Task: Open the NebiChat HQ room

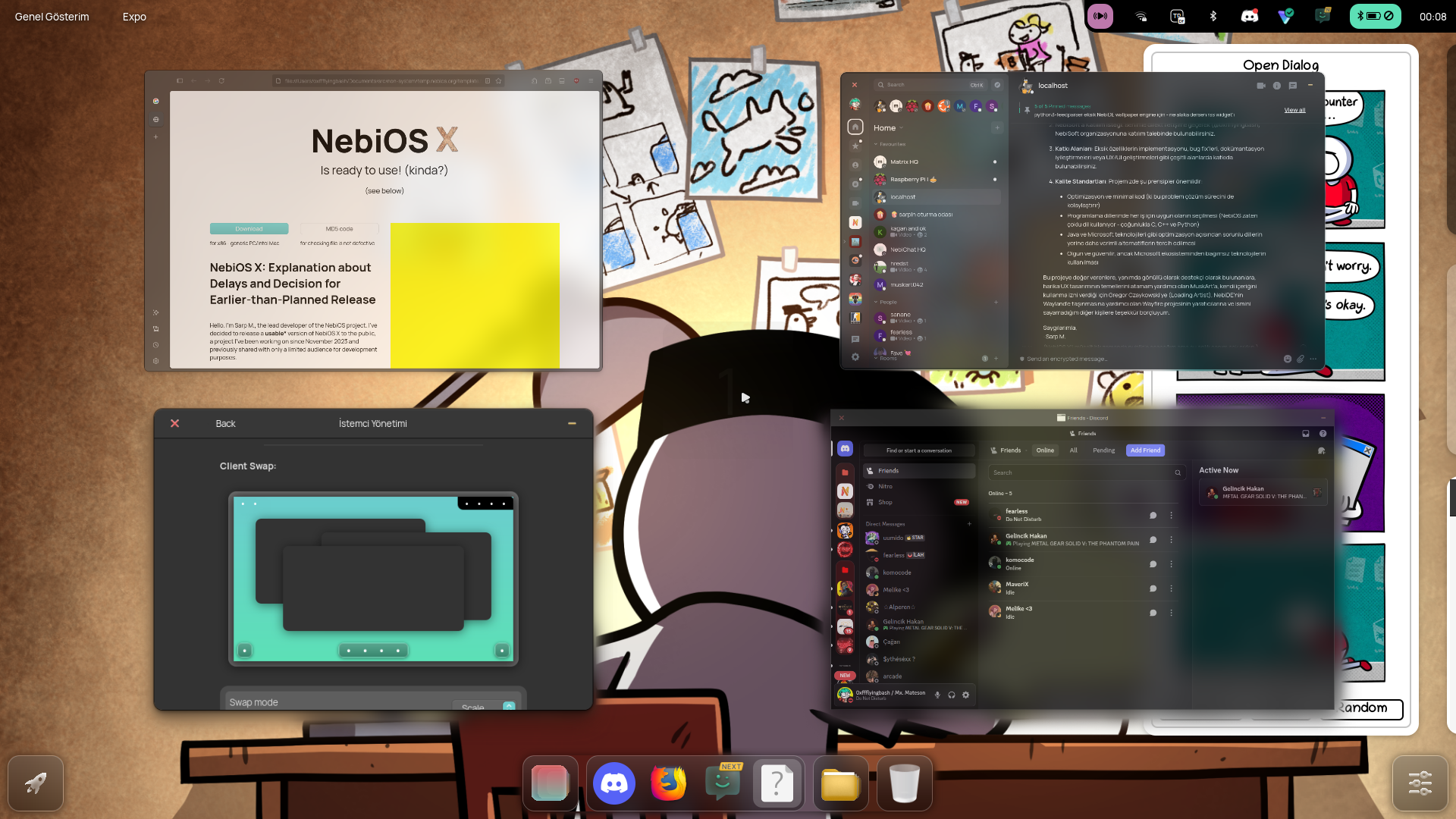Action: [937, 249]
